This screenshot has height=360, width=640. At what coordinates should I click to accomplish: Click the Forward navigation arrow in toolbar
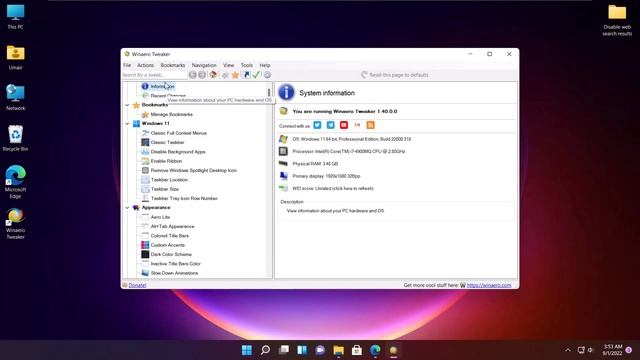(x=202, y=75)
